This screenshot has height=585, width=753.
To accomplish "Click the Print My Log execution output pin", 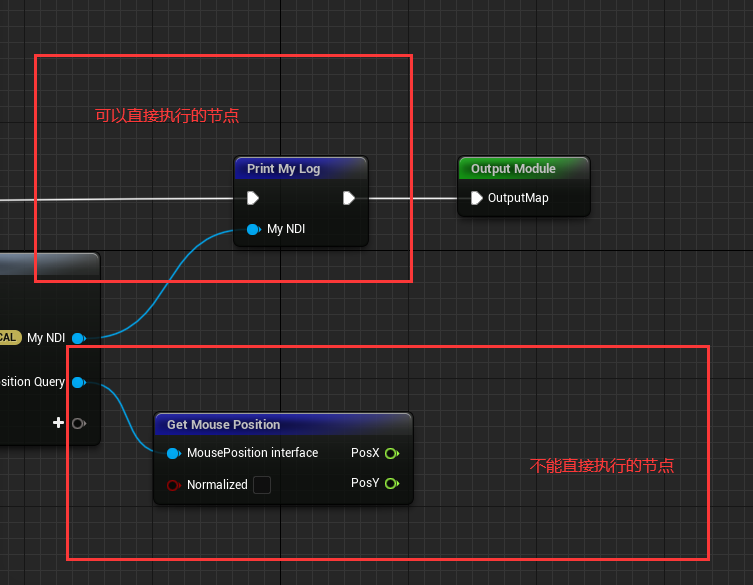I will [349, 198].
